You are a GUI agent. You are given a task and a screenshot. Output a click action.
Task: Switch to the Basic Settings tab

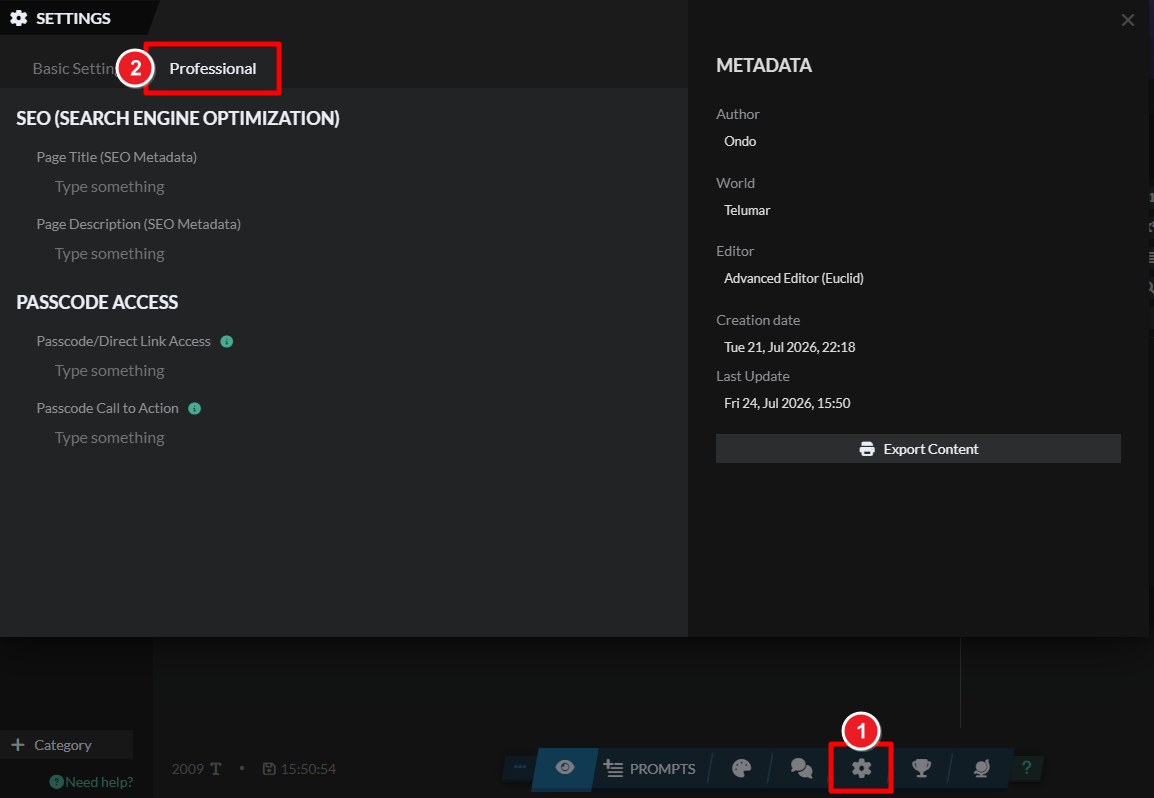point(74,68)
